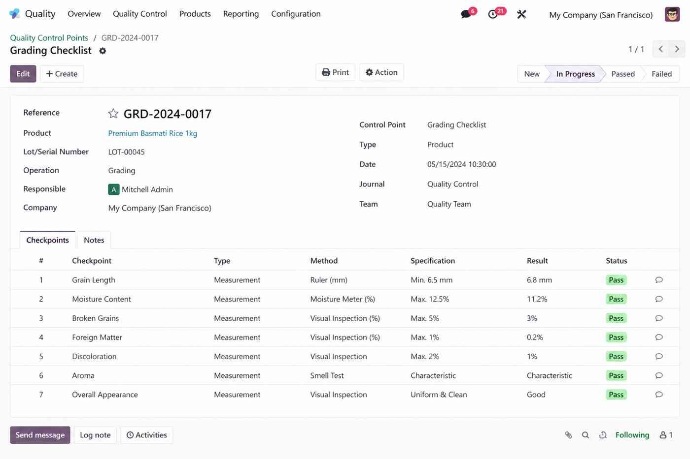
Task: Open the Action dropdown menu
Action: tap(381, 73)
